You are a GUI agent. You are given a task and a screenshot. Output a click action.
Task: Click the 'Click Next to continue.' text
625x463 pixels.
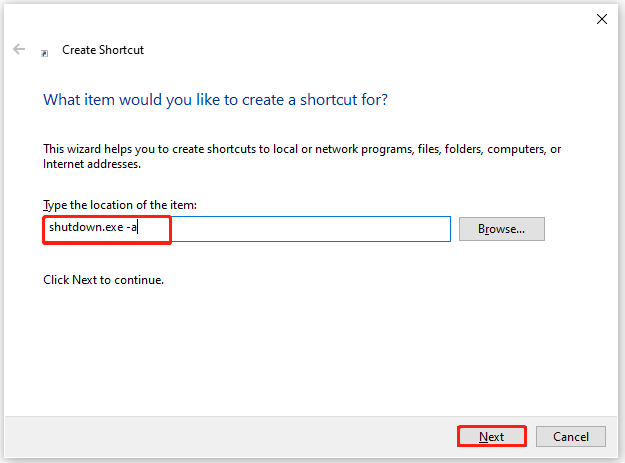(103, 280)
